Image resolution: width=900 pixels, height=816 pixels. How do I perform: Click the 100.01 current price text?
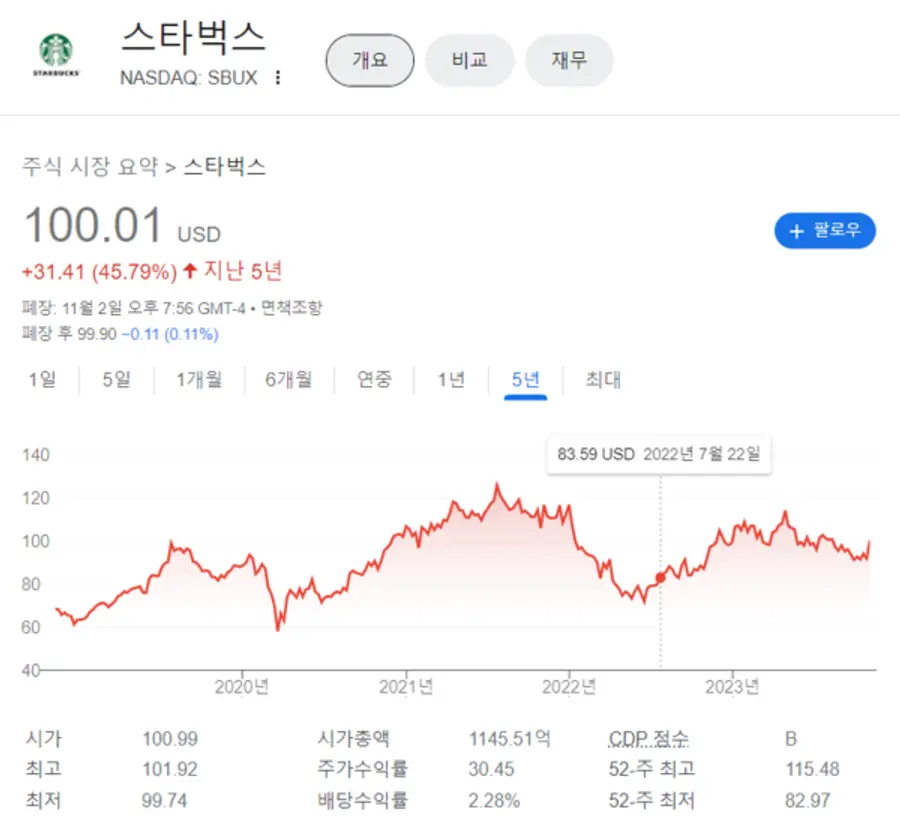point(93,225)
